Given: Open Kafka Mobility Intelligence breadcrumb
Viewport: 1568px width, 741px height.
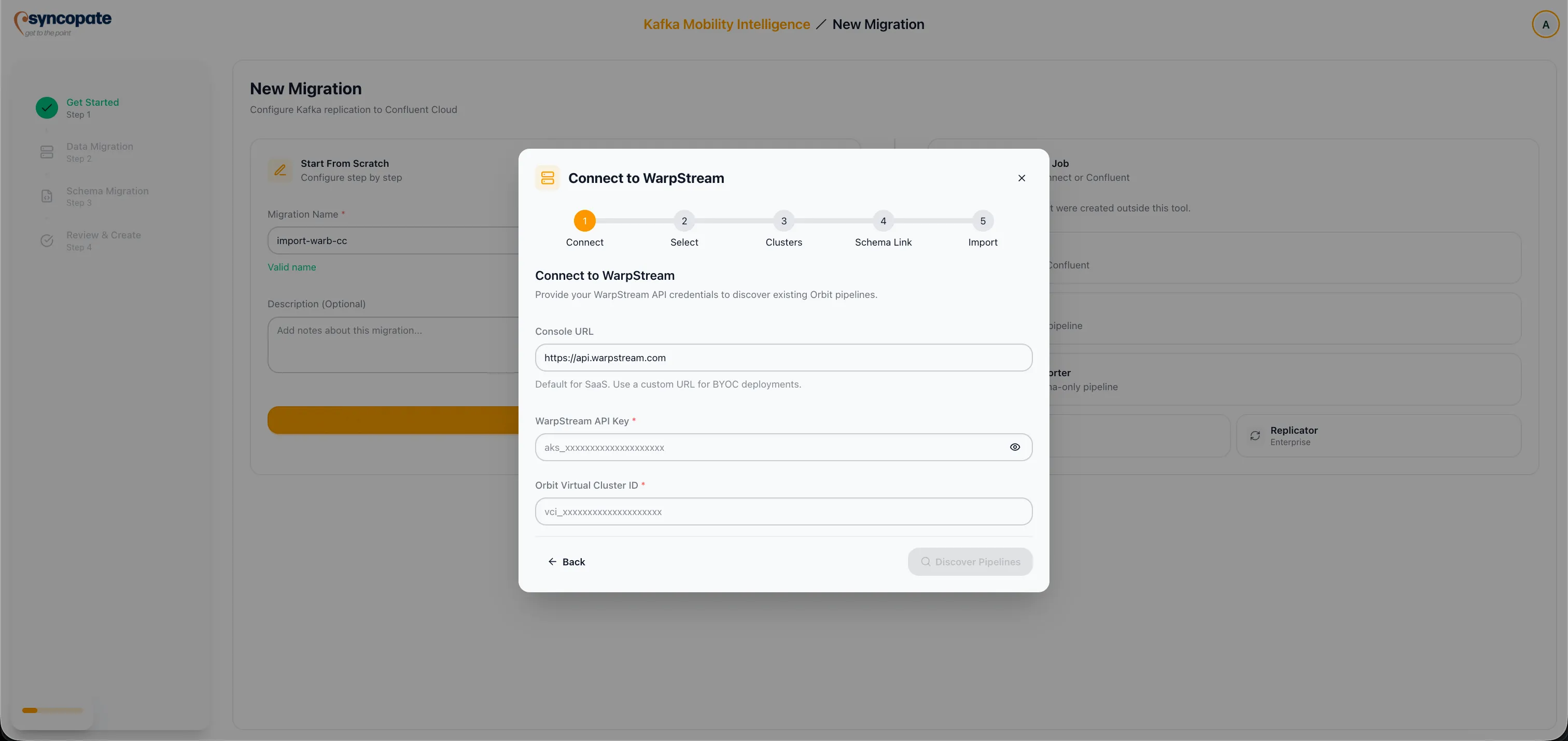Looking at the screenshot, I should click(726, 24).
